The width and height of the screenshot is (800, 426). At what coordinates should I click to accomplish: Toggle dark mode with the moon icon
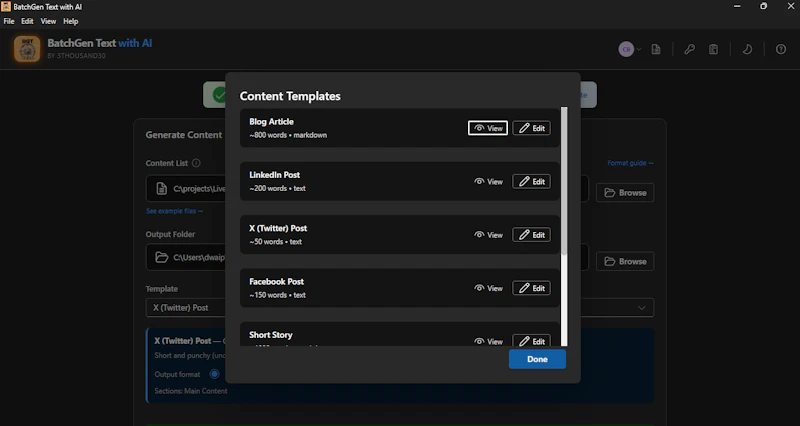pos(747,49)
